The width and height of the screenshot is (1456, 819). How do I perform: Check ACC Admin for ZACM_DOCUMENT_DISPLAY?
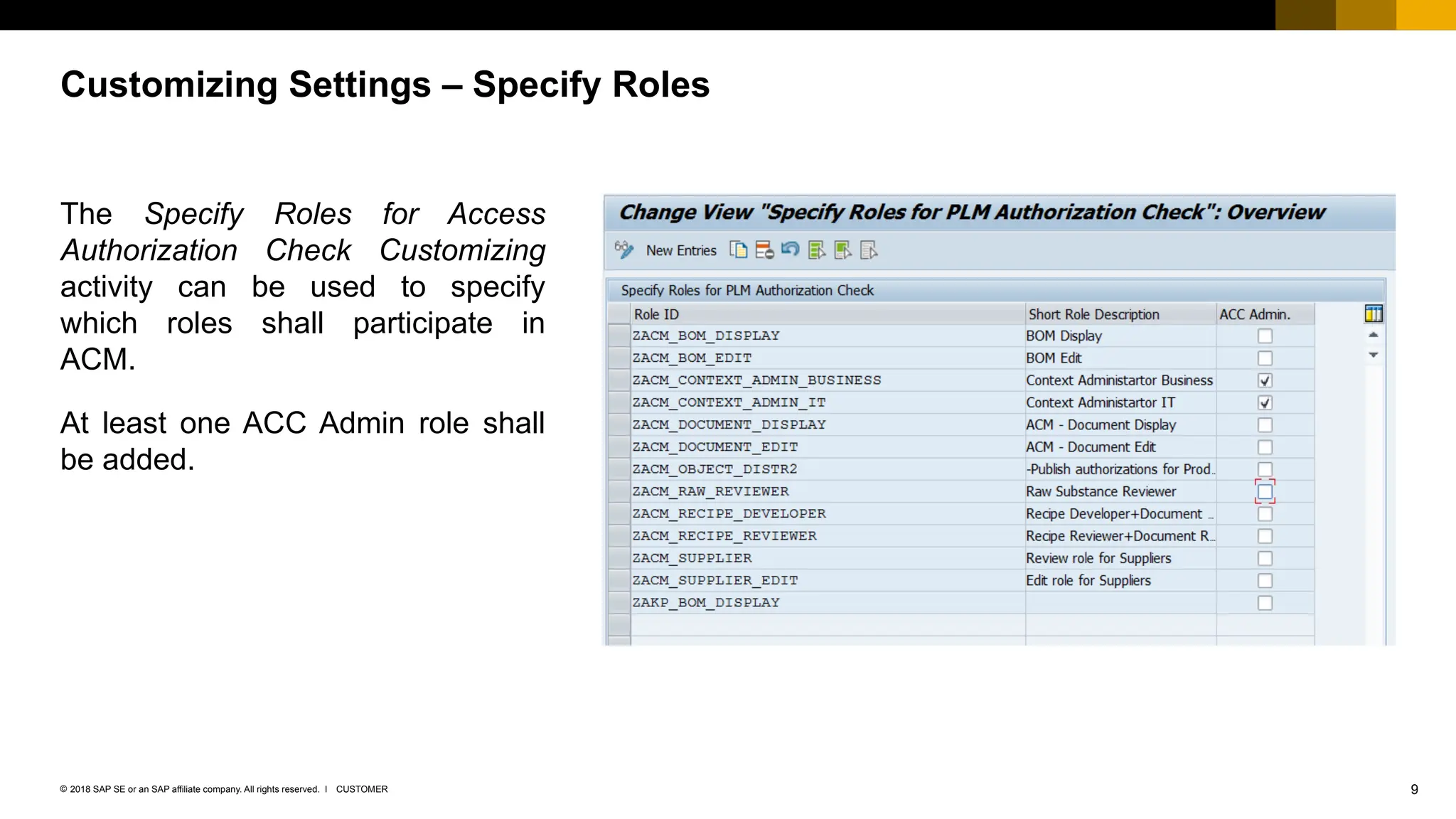click(x=1265, y=425)
